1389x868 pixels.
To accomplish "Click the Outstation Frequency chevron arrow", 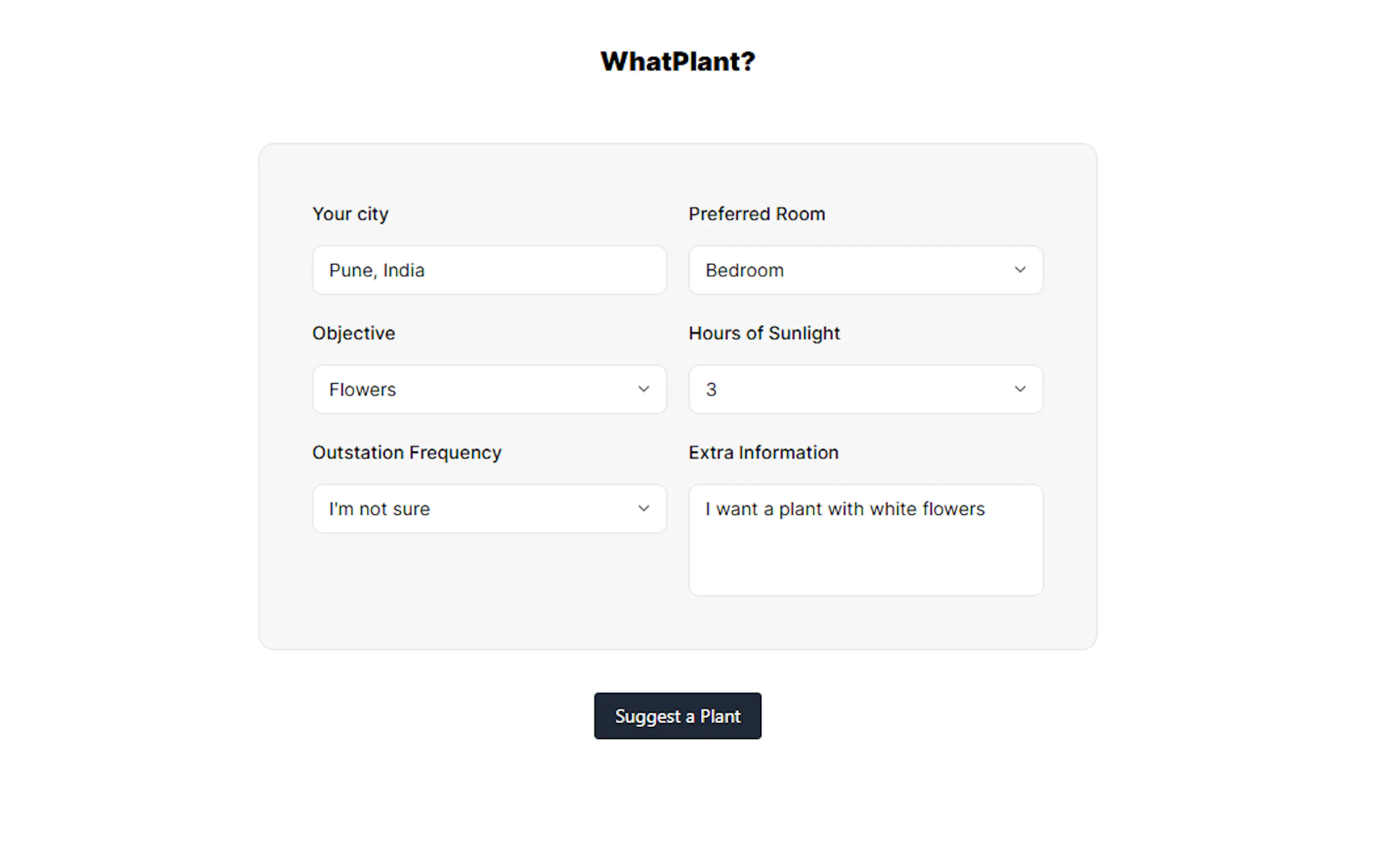I will pyautogui.click(x=643, y=509).
